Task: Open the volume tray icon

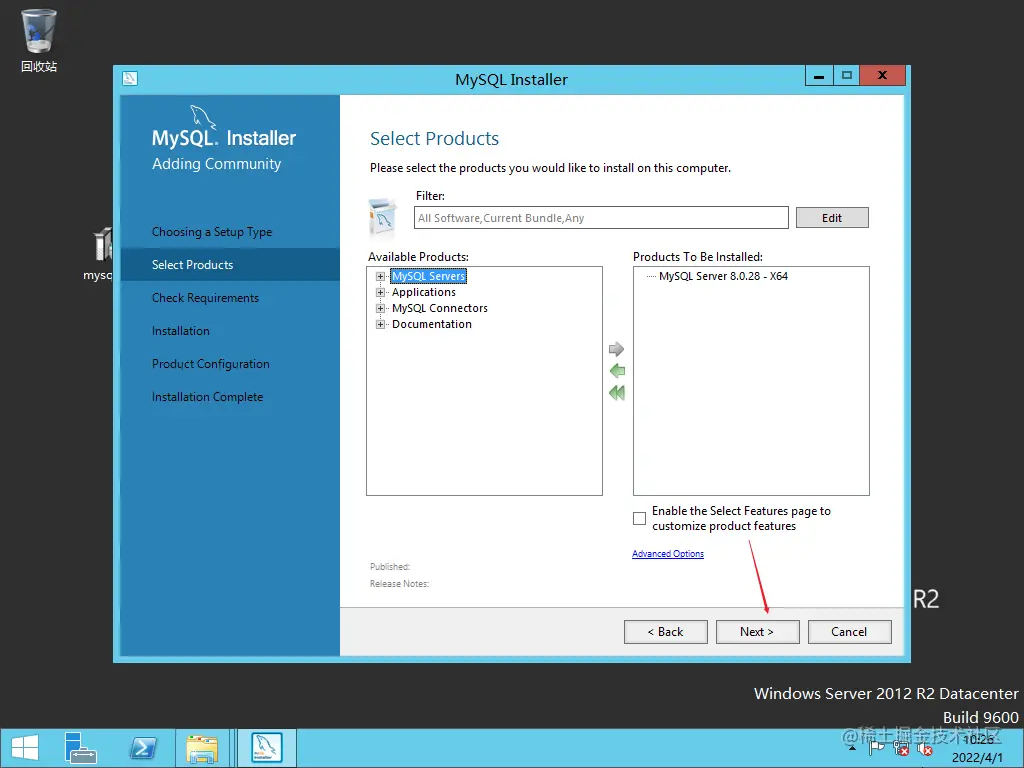Action: click(924, 748)
